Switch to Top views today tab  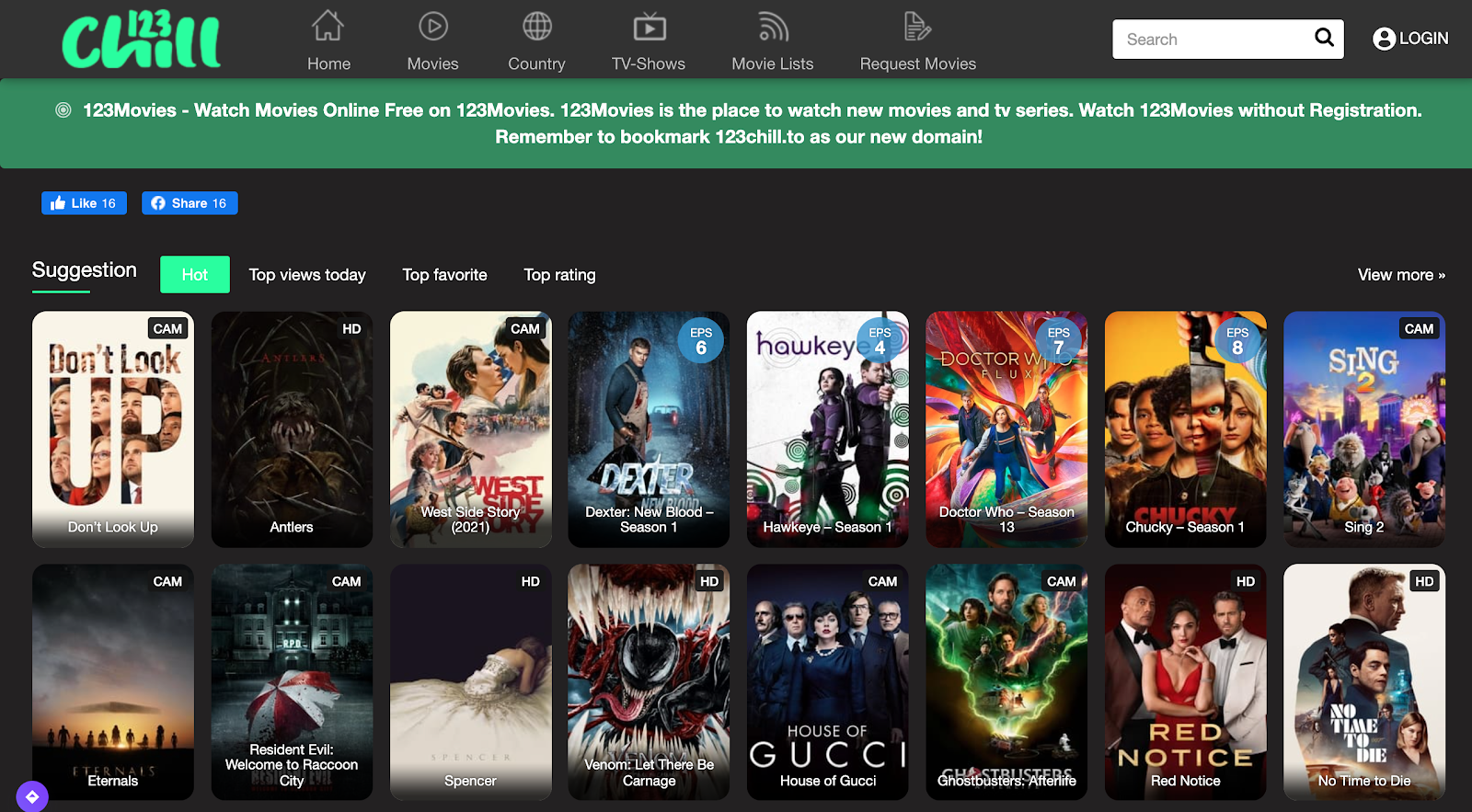(307, 275)
